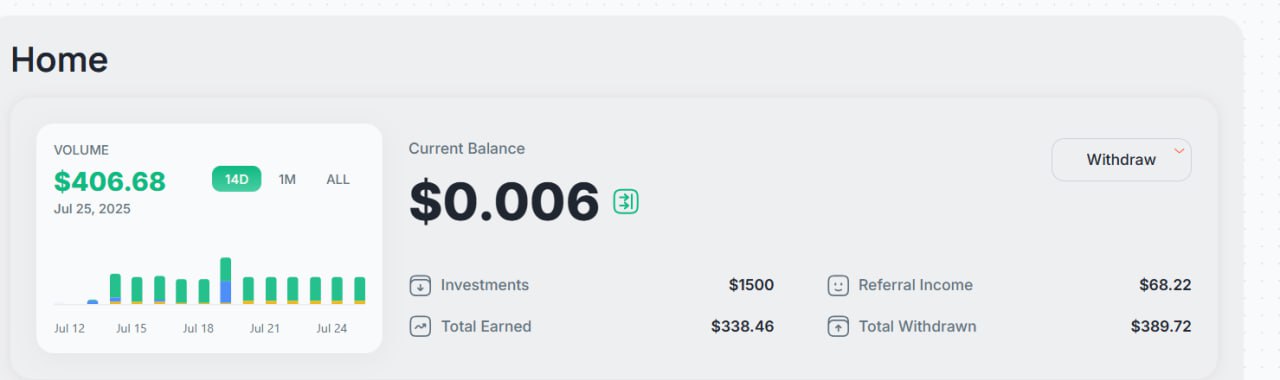Click the green transfer icon beside balance
This screenshot has height=380, width=1280.
[x=626, y=201]
